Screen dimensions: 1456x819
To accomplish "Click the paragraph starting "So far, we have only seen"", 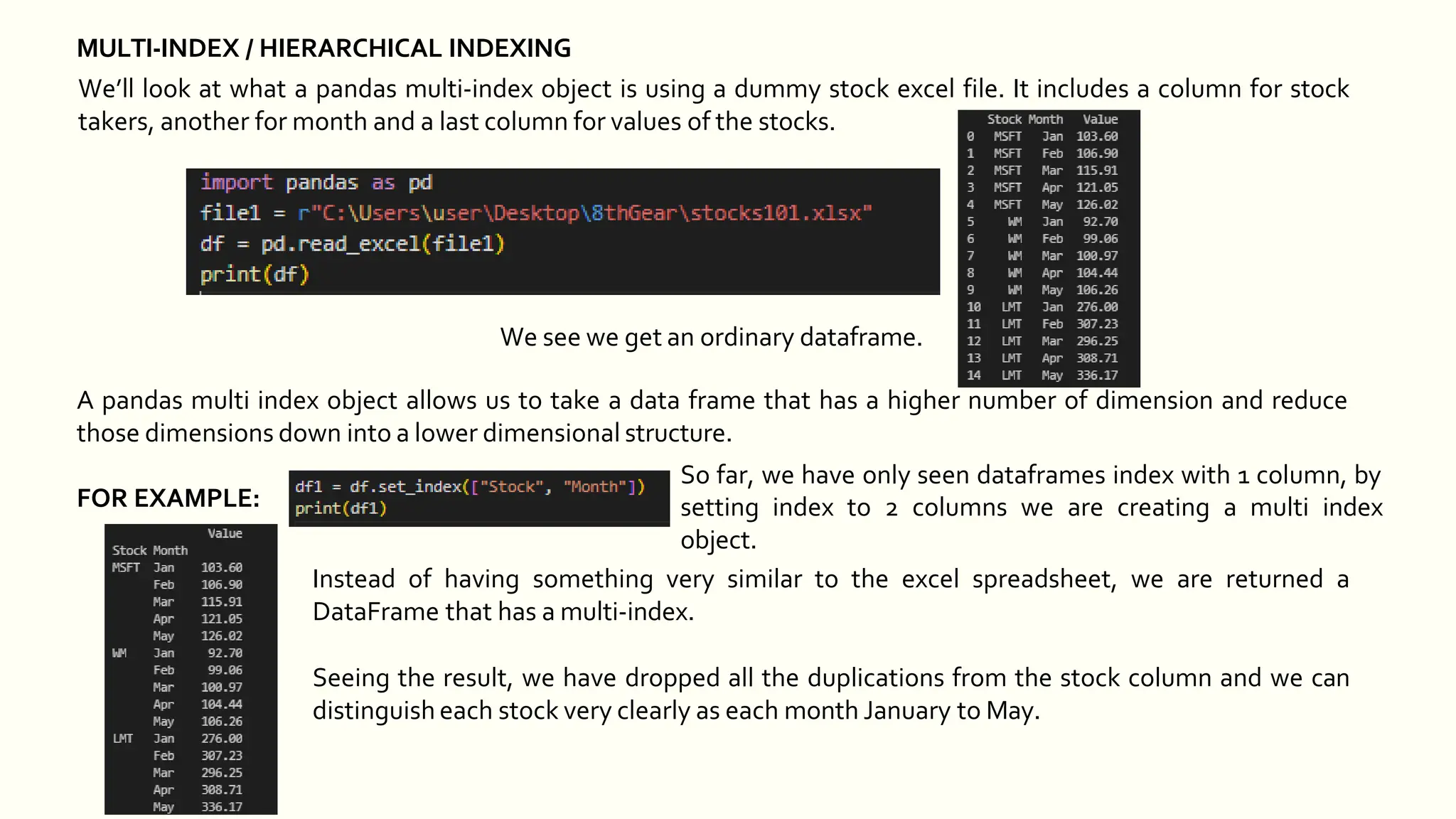I will 1032,507.
